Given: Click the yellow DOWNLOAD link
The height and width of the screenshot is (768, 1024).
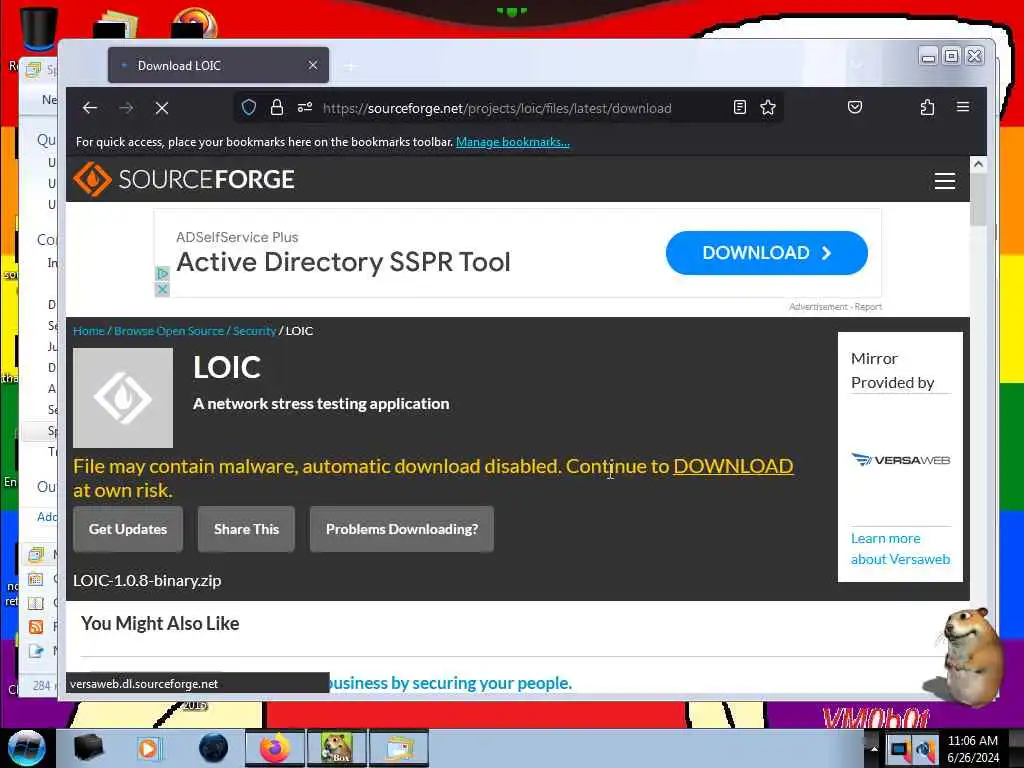Looking at the screenshot, I should [733, 466].
